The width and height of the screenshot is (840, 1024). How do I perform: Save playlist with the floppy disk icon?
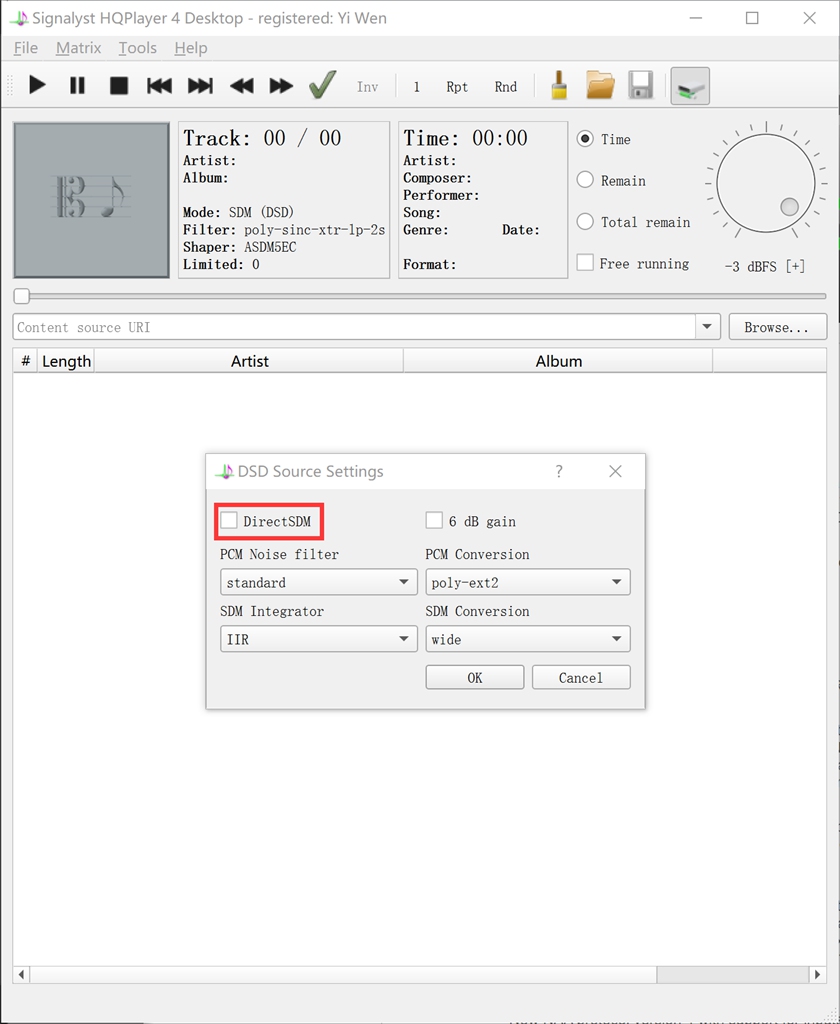click(641, 85)
